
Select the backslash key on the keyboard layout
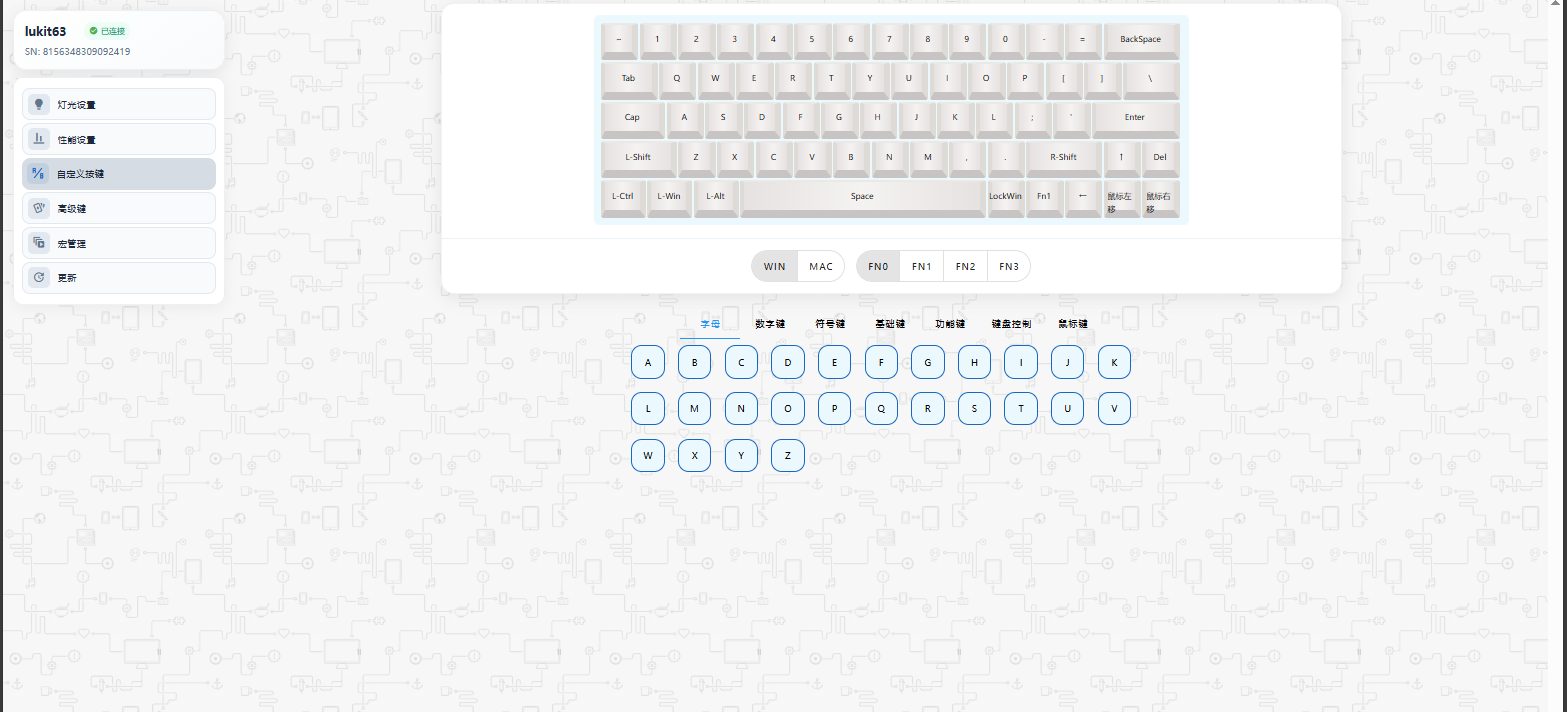(x=1150, y=80)
